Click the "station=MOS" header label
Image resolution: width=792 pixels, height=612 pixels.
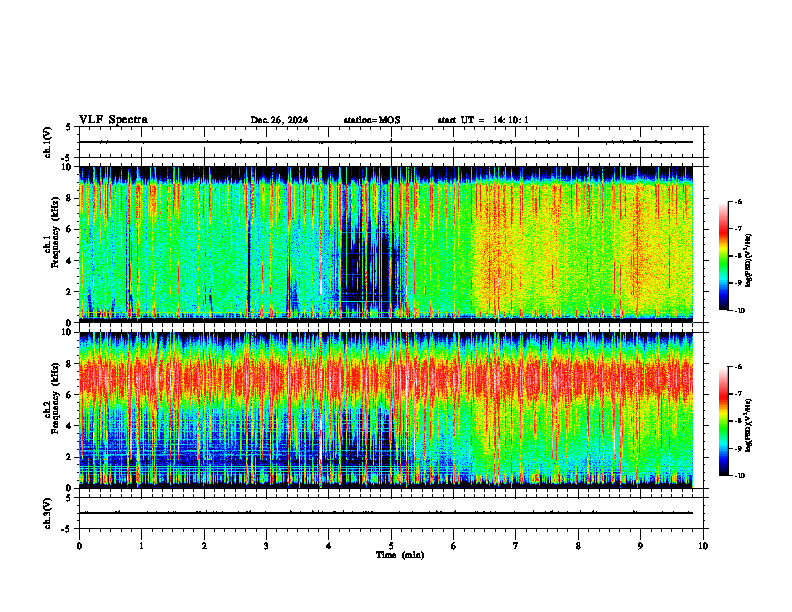[372, 120]
